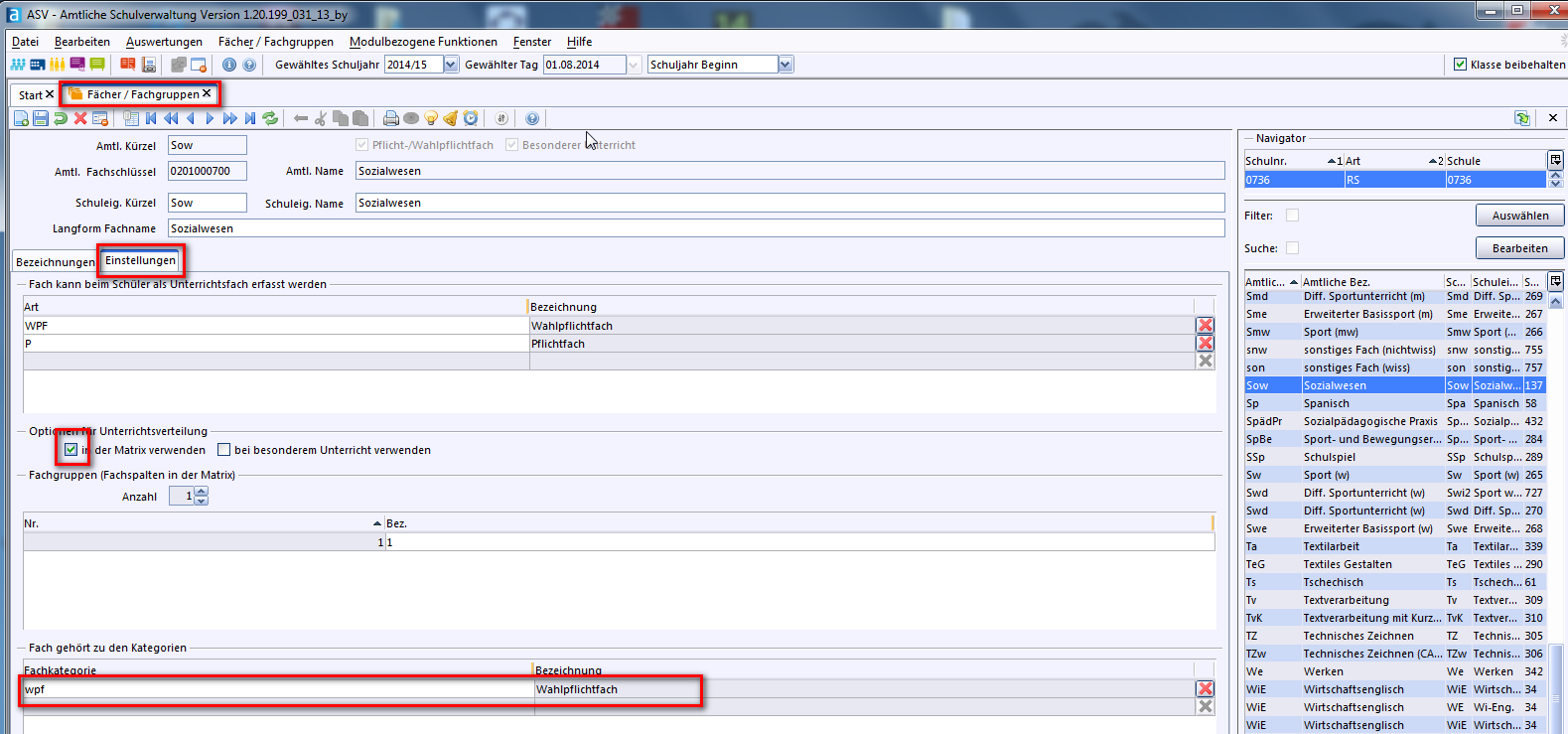This screenshot has height=734, width=1568.
Task: Open the Bearbeiten menu
Action: (82, 42)
